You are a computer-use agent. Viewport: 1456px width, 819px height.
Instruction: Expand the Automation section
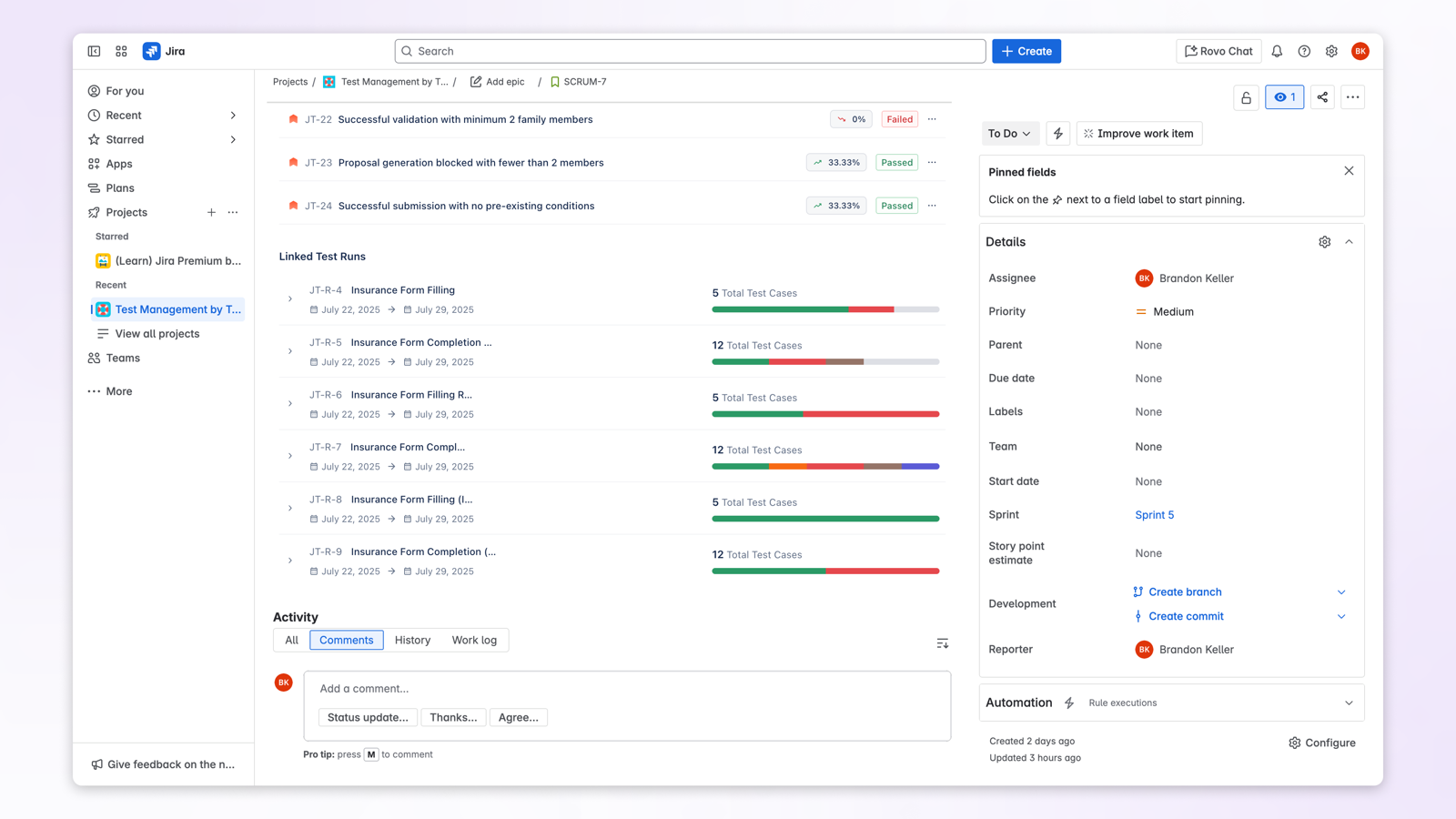click(1349, 703)
